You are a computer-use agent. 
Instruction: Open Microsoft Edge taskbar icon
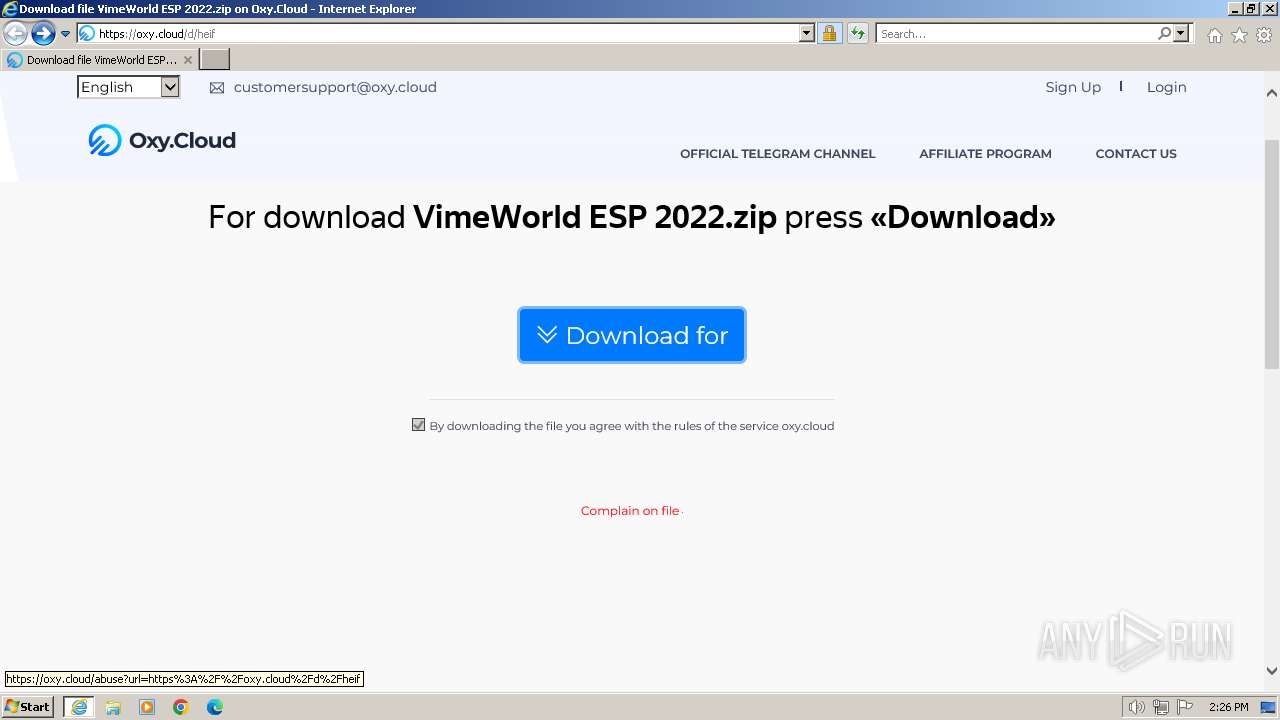pos(215,707)
